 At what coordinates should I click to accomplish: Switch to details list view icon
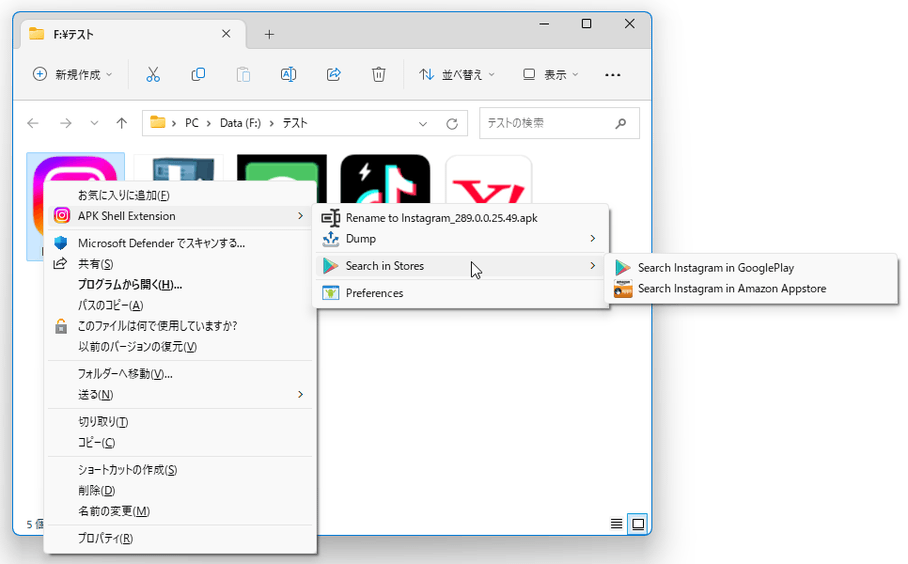point(616,524)
